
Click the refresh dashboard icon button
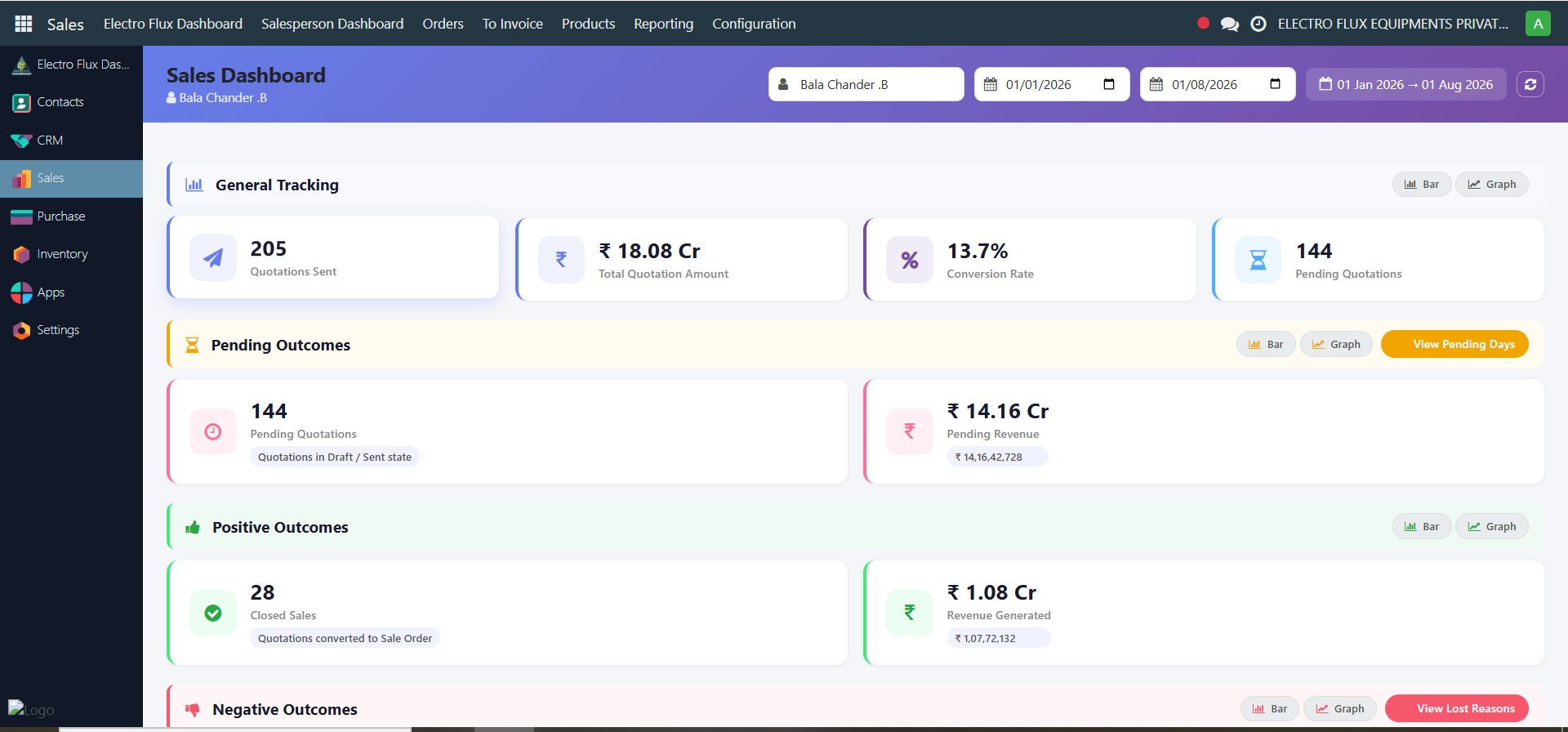(1530, 84)
